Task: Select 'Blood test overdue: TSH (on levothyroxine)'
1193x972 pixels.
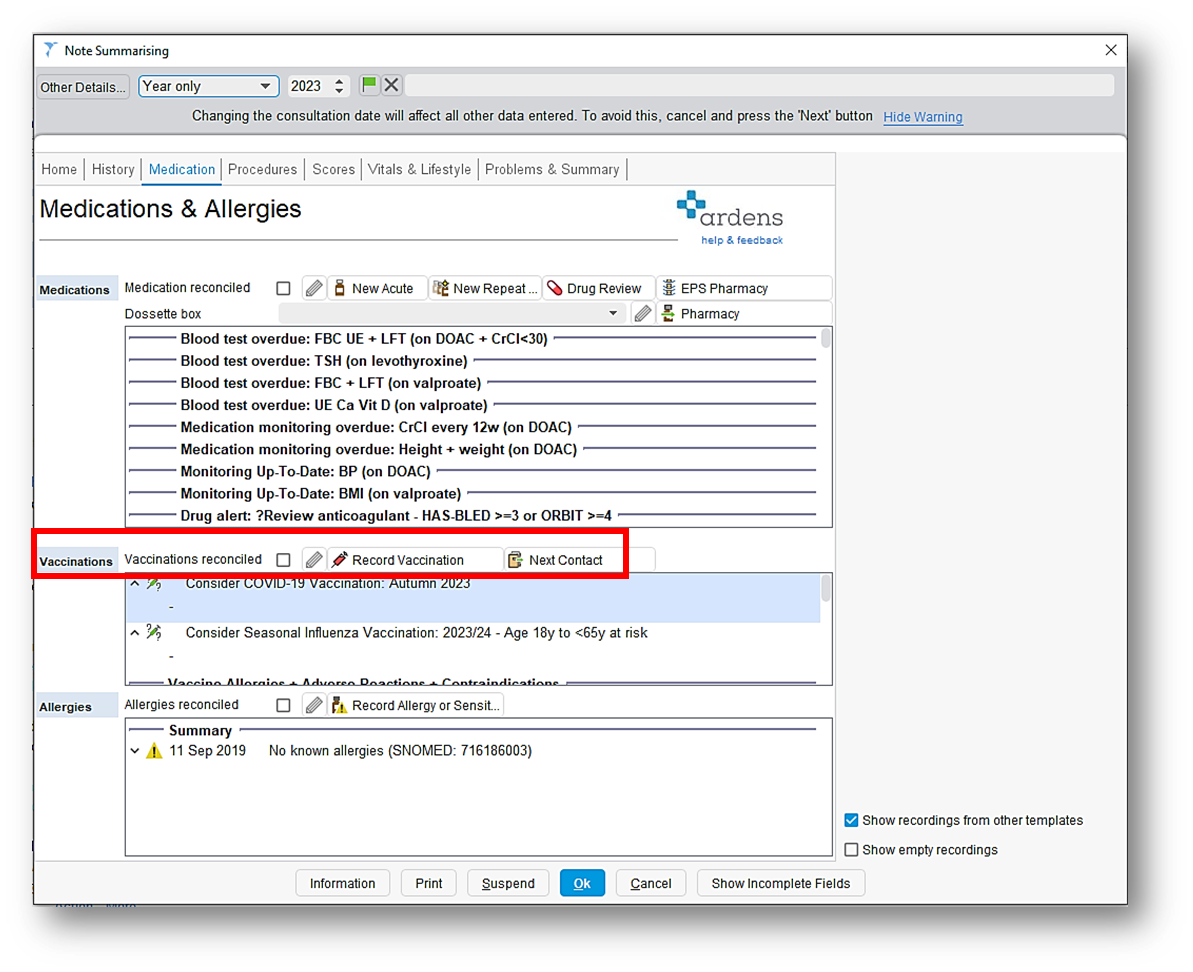Action: click(323, 361)
